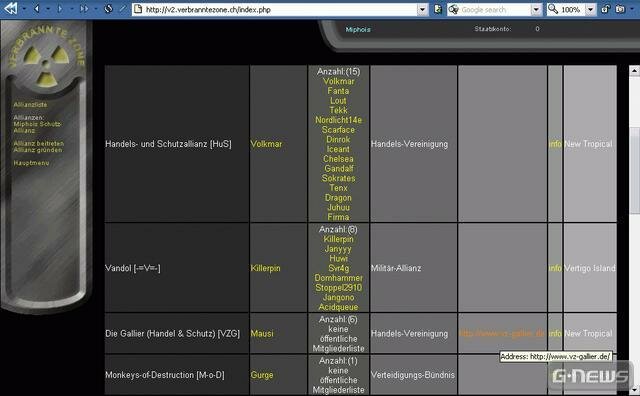Select member Jangono
Image resolution: width=640 pixels, height=396 pixels.
[x=338, y=298]
